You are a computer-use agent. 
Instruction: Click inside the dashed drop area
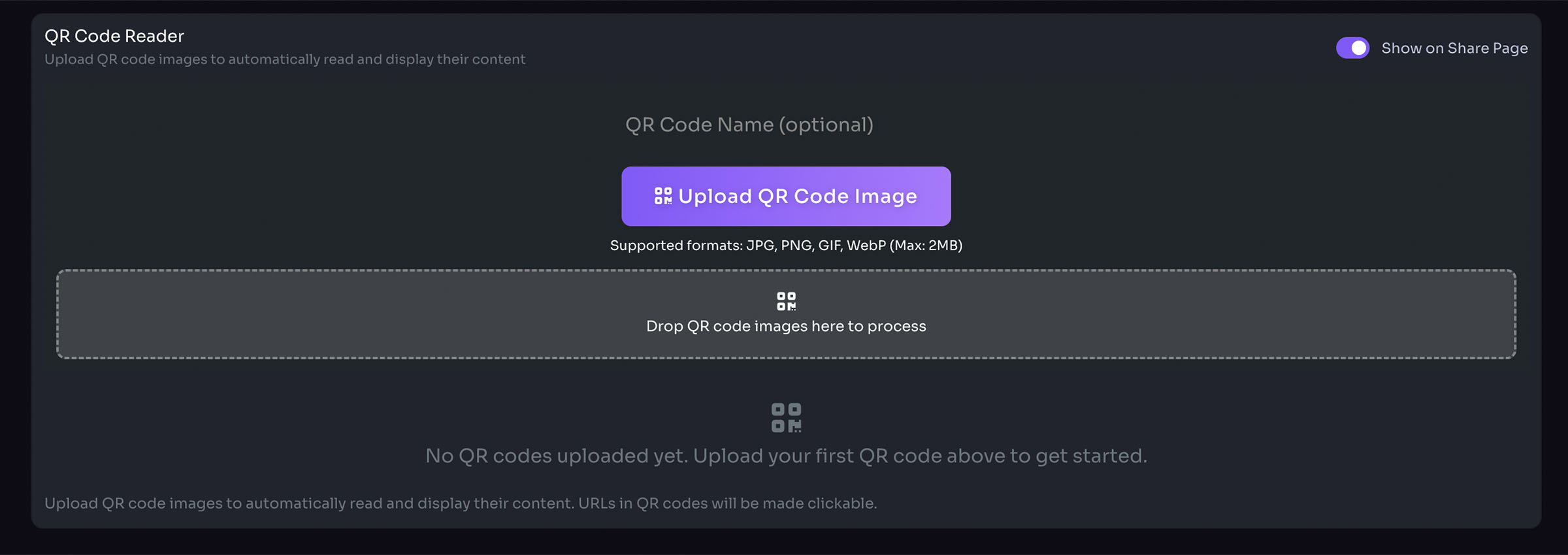392,315
